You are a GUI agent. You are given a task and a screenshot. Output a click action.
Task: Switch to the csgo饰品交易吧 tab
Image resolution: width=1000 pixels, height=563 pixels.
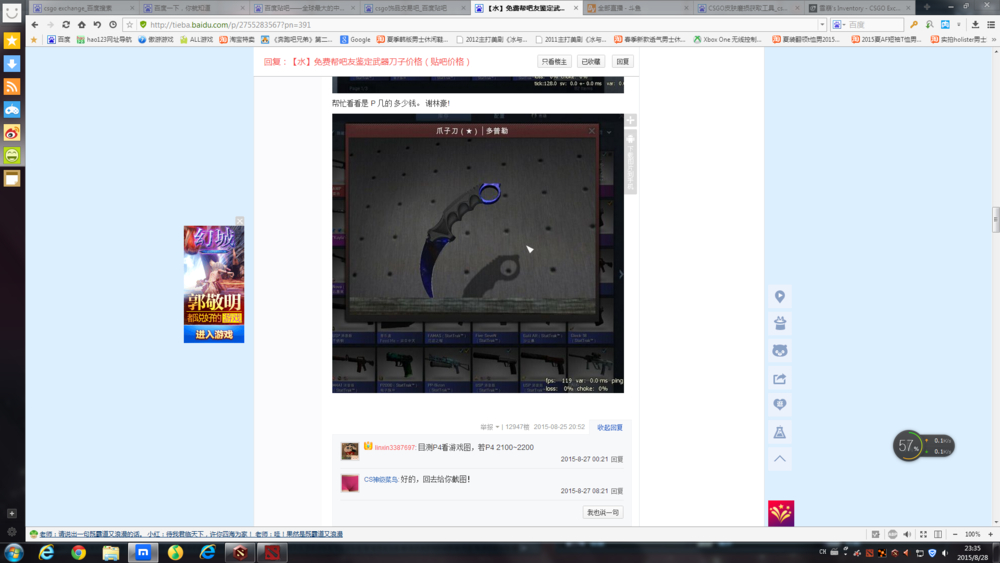pyautogui.click(x=415, y=8)
